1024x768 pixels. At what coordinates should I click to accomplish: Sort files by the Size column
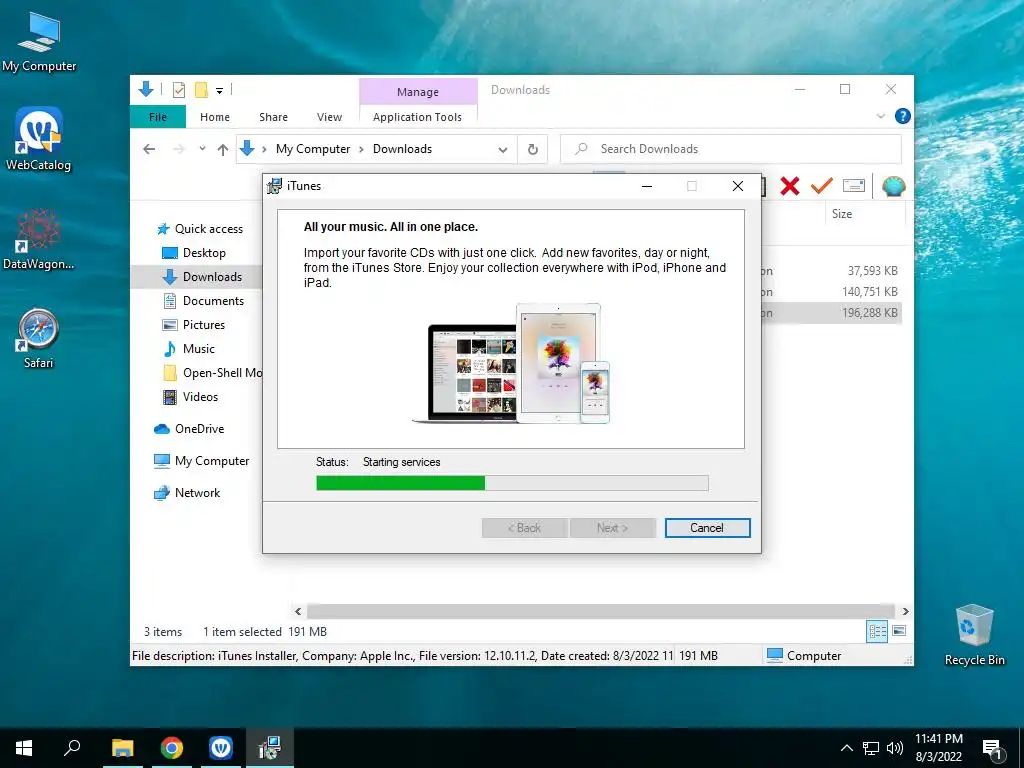pyautogui.click(x=842, y=214)
